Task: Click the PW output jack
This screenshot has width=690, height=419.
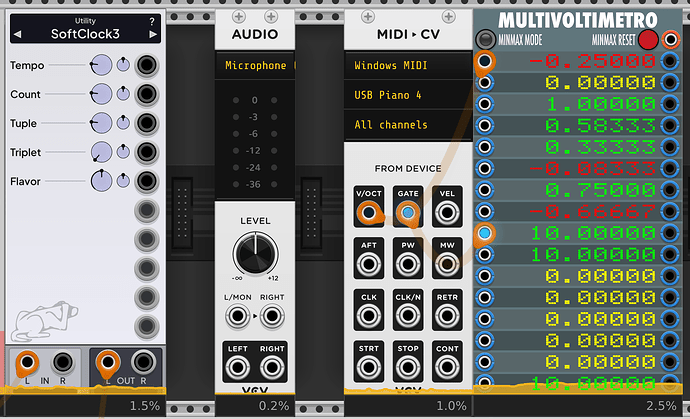Action: (x=408, y=265)
